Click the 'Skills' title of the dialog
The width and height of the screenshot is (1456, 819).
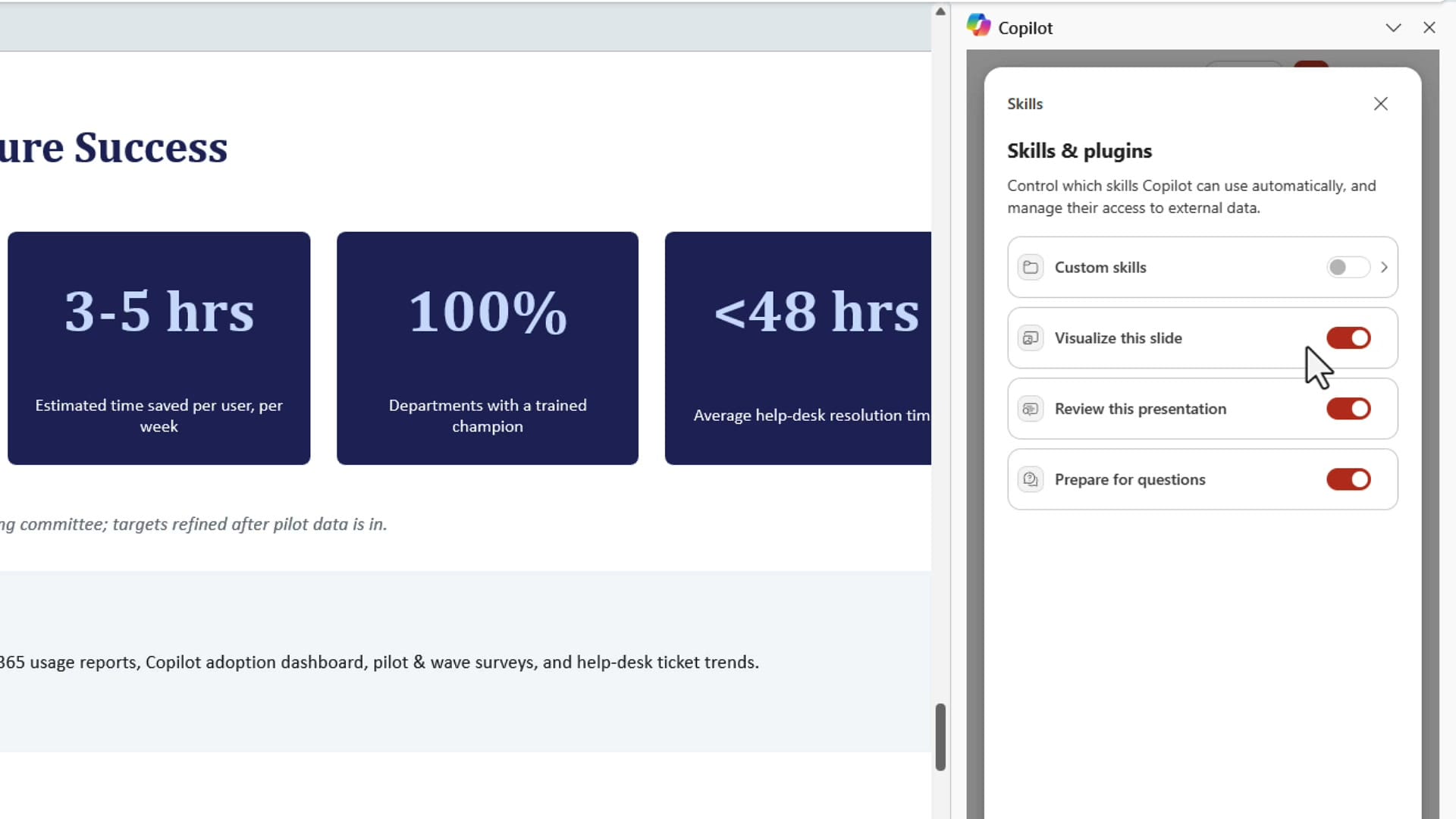coord(1025,104)
